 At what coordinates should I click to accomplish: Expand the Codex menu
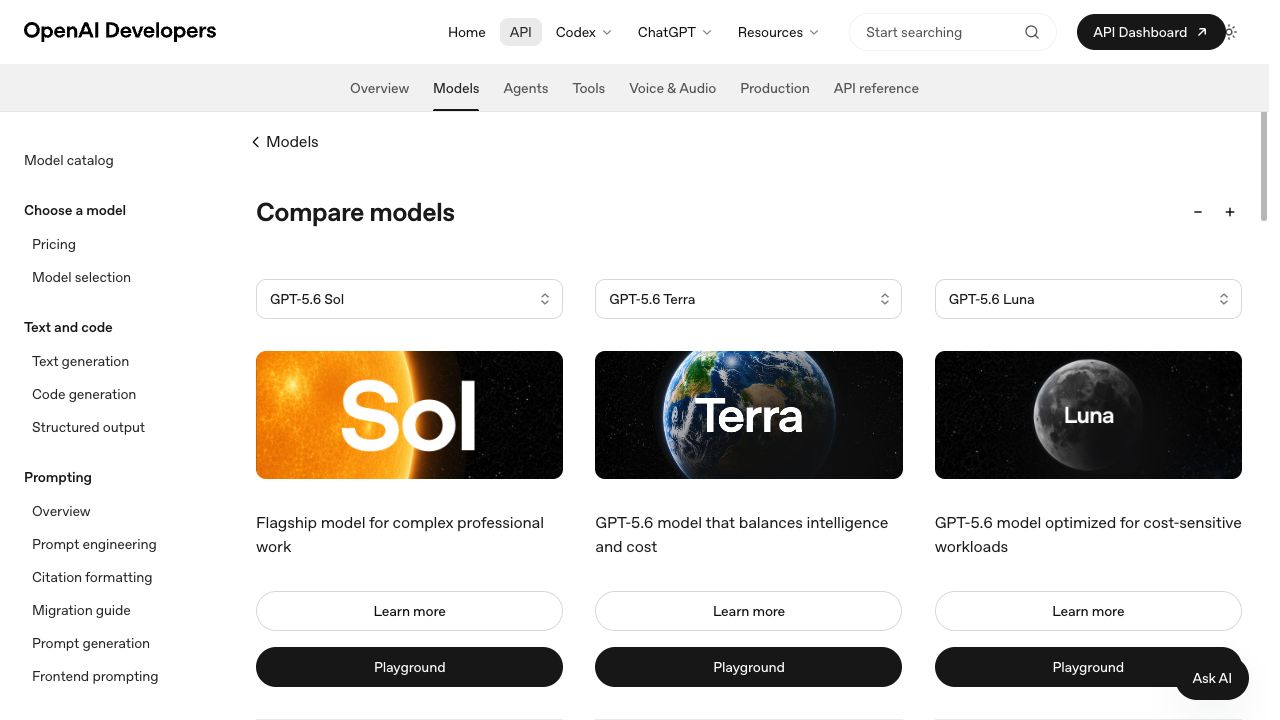pos(584,32)
